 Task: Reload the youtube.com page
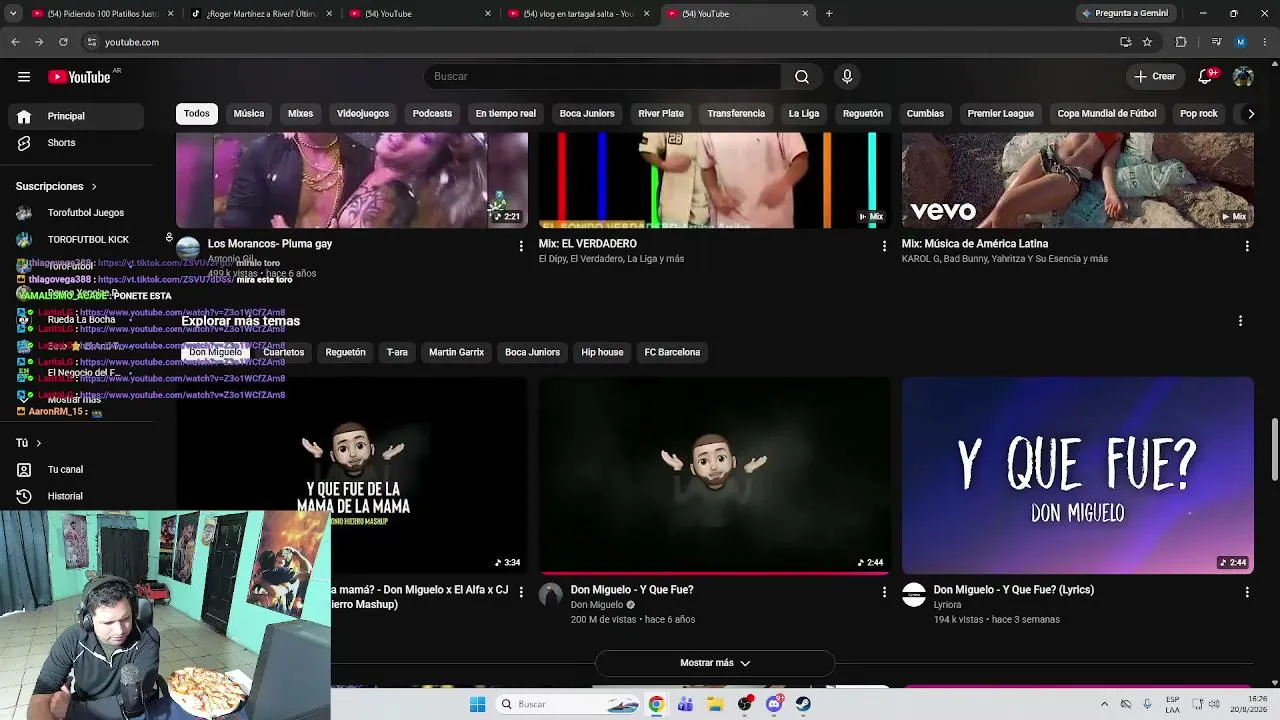[63, 42]
